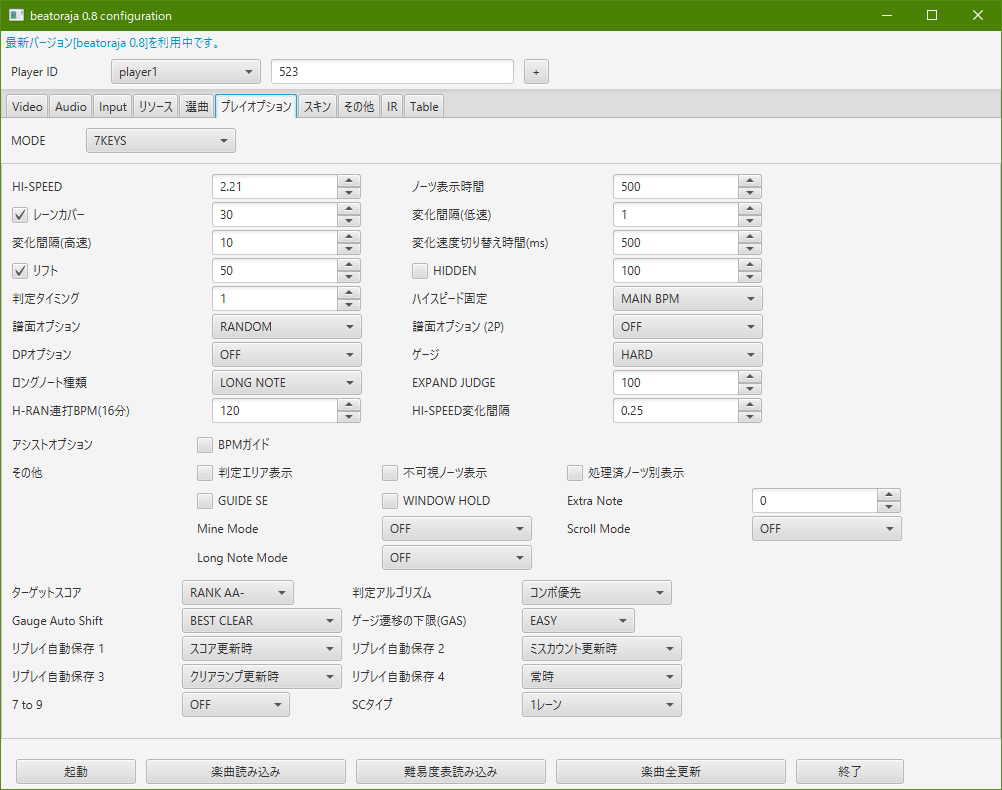Enable the GUIDE SE checkbox
The height and width of the screenshot is (790, 1002).
tap(205, 501)
